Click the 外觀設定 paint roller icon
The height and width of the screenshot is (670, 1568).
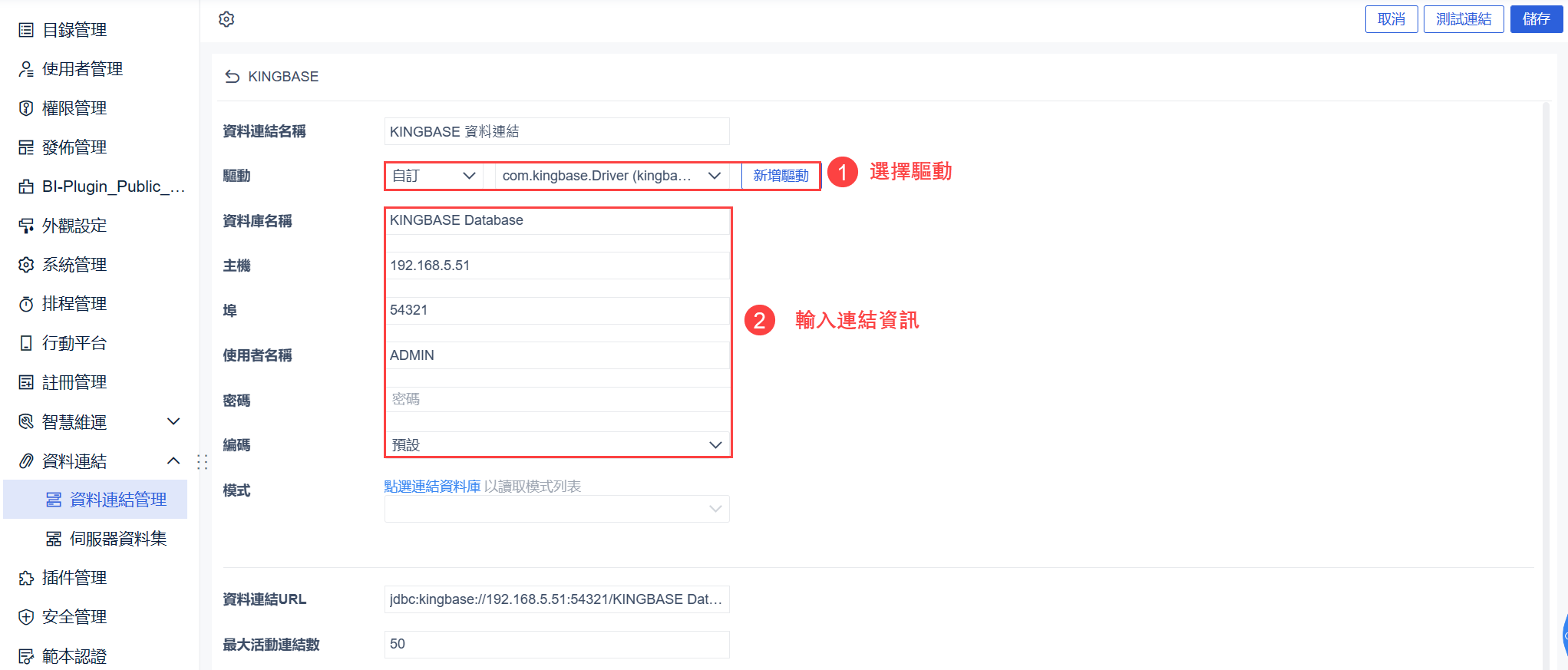(26, 226)
